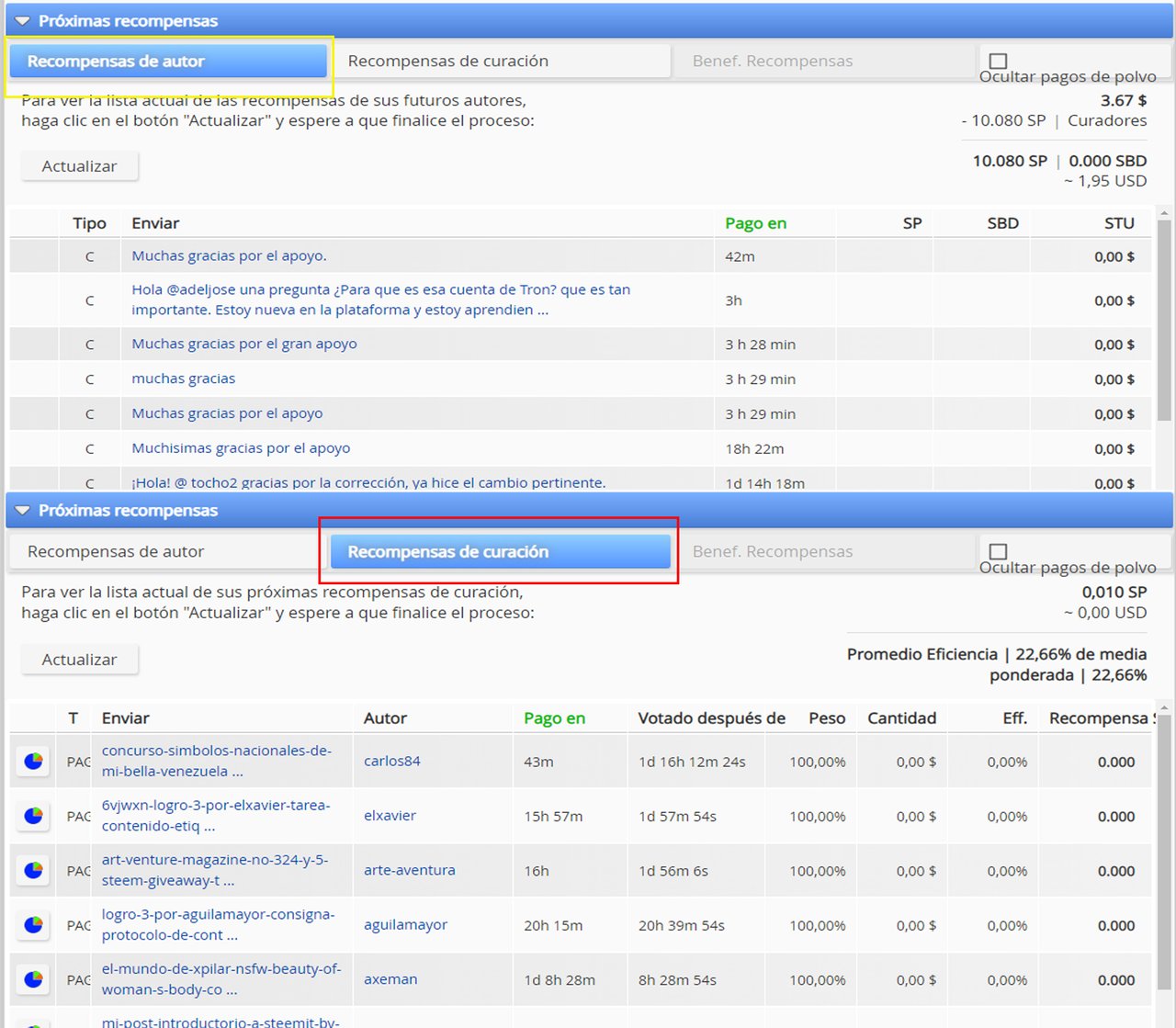The image size is (1176, 1028).
Task: Click 'Autor' column header
Action: pos(385,718)
